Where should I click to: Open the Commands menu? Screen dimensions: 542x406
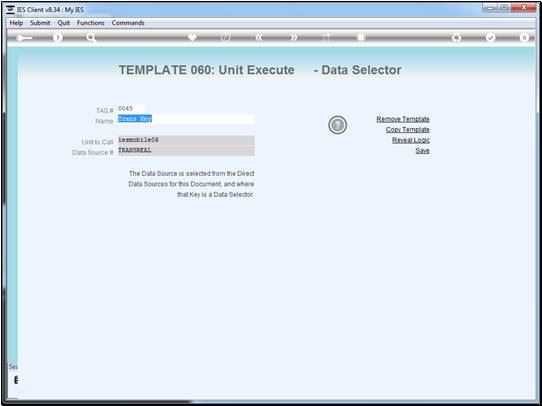(x=128, y=23)
